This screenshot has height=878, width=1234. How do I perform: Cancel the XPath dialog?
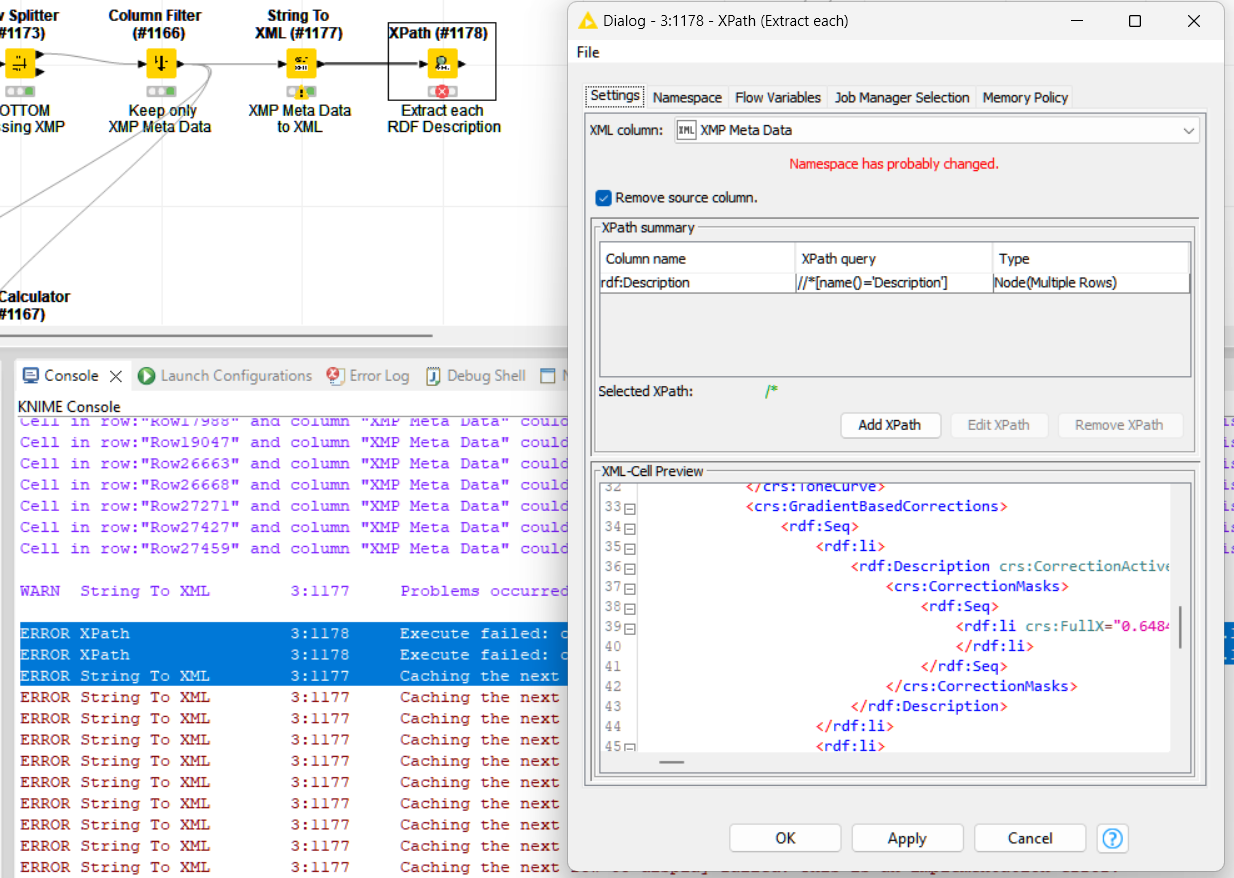pyautogui.click(x=1030, y=838)
